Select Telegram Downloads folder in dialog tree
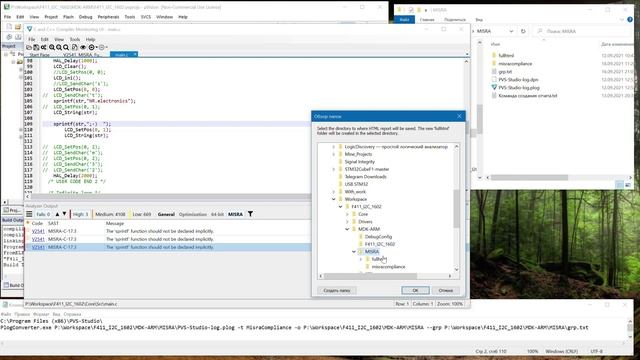 pyautogui.click(x=365, y=177)
